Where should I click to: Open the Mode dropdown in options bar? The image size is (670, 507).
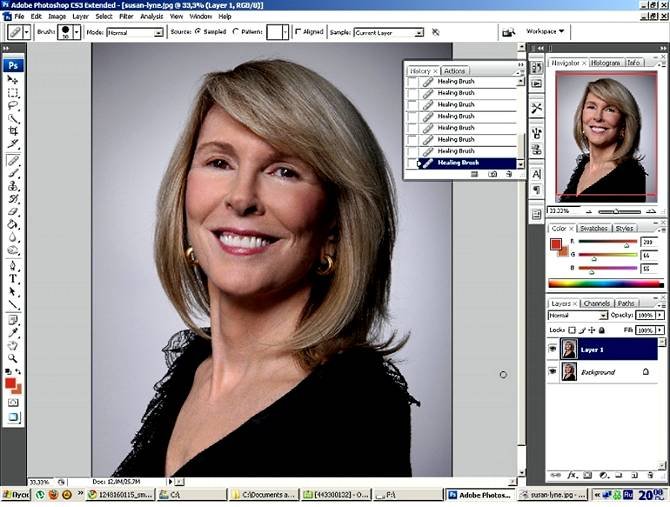point(134,32)
